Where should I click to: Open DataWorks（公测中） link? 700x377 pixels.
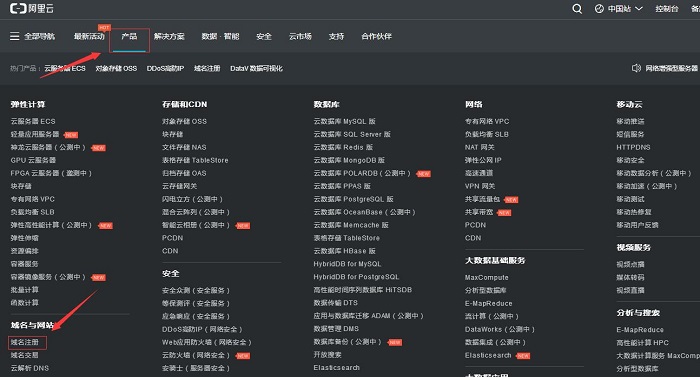click(500, 329)
